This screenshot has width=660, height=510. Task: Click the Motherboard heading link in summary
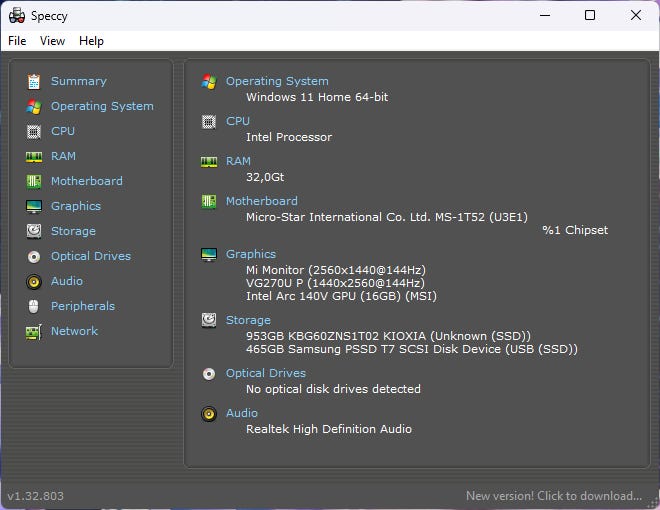pyautogui.click(x=262, y=201)
